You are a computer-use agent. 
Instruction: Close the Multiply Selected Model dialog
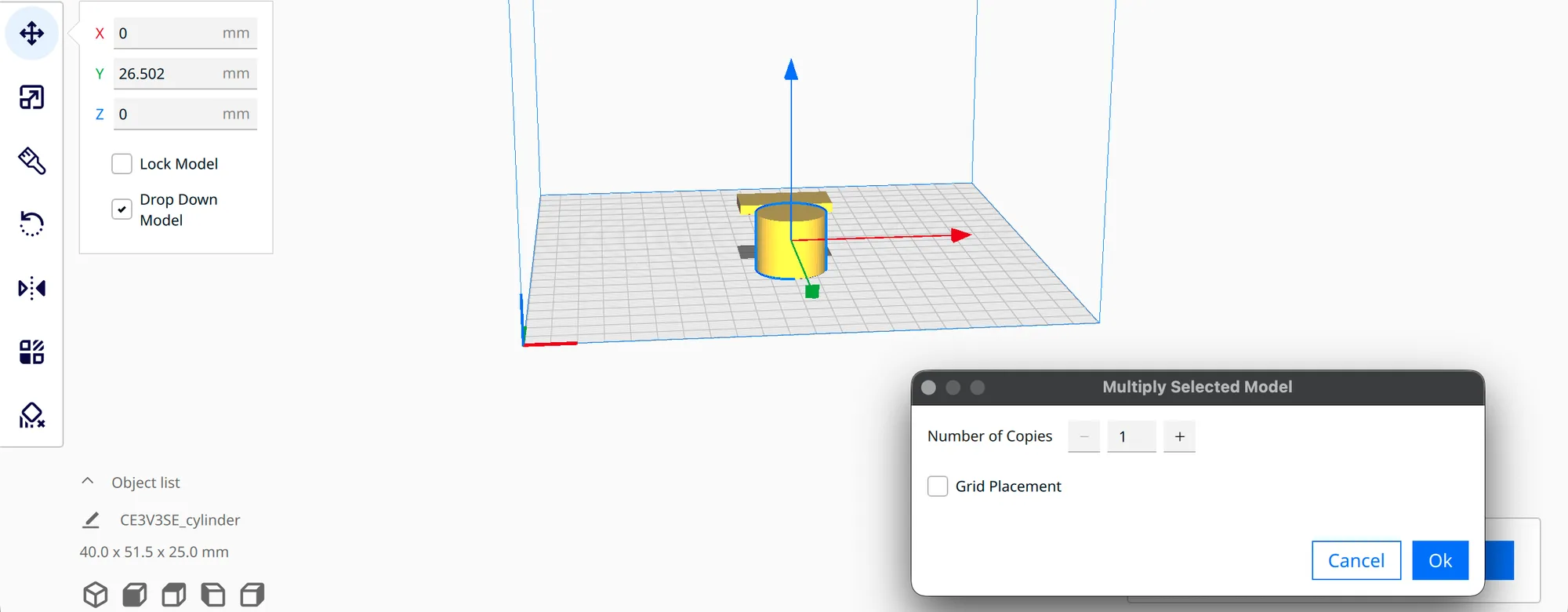pyautogui.click(x=928, y=388)
